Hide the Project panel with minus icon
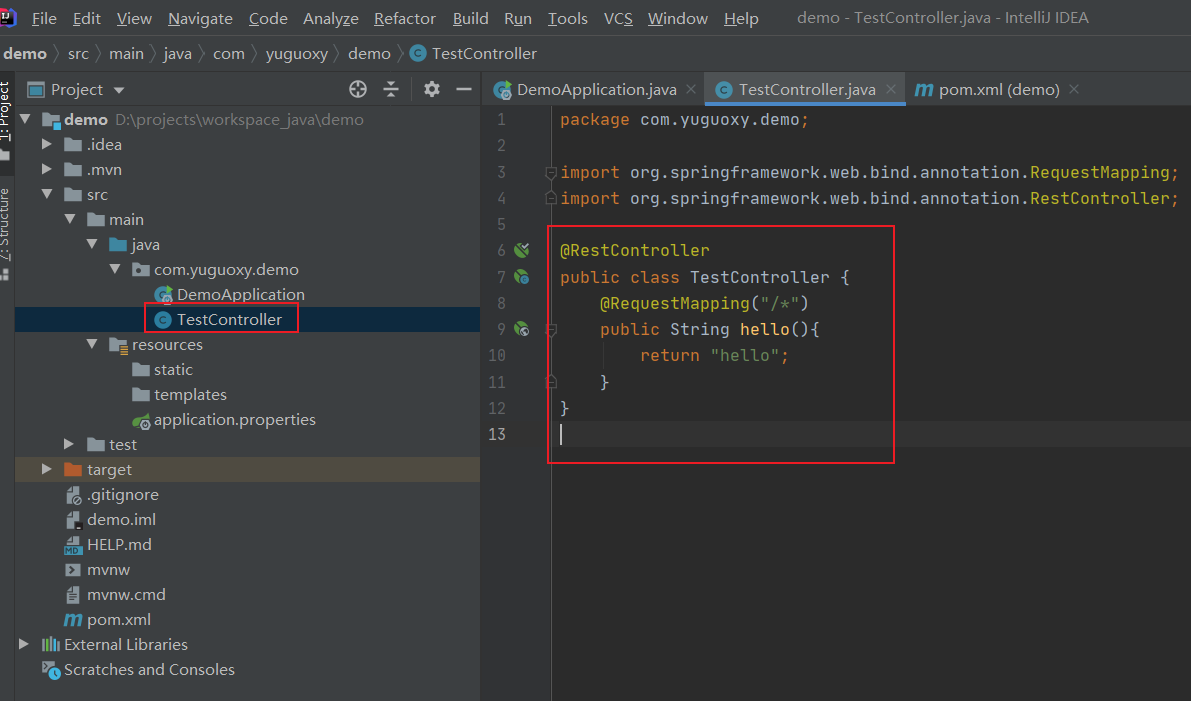 coord(464,90)
